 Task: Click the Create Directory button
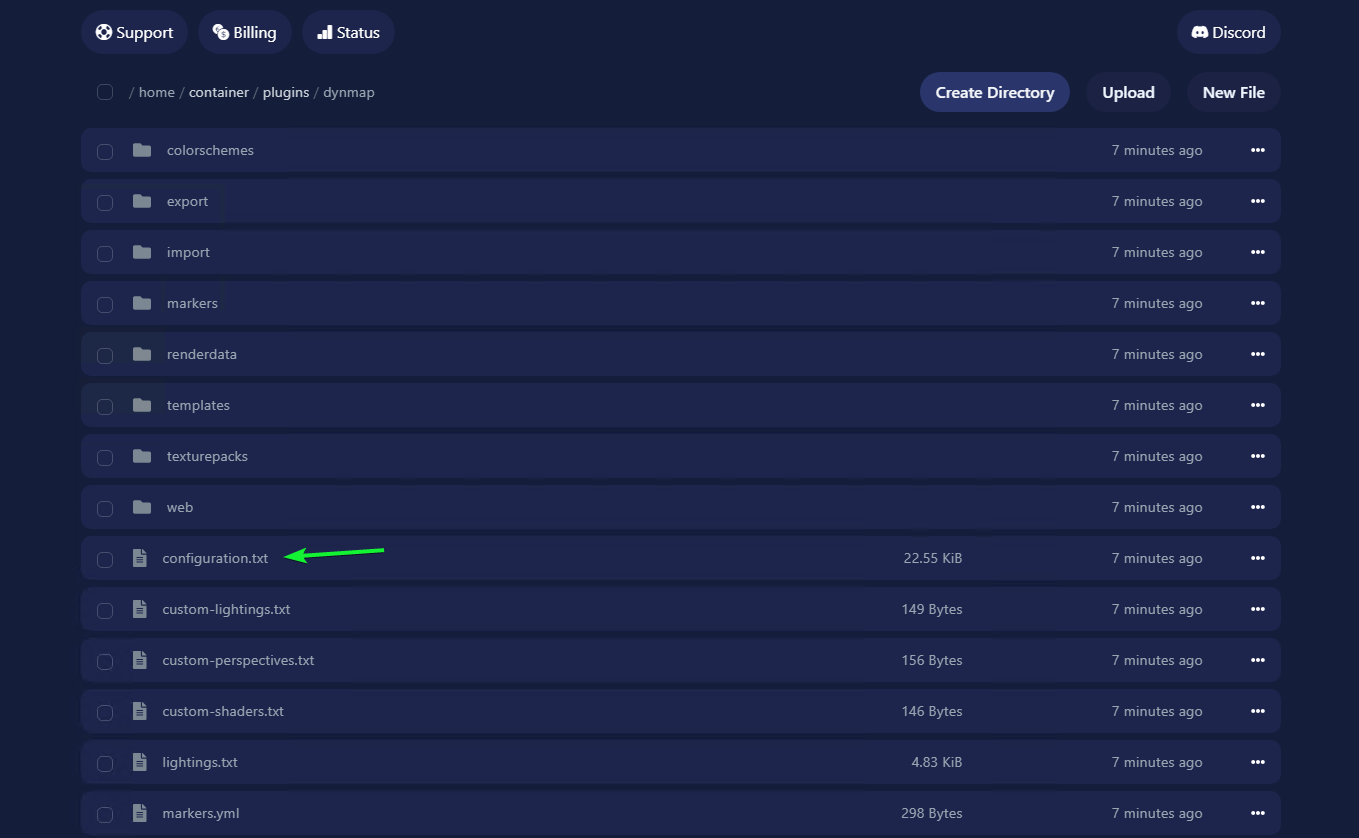pos(994,92)
